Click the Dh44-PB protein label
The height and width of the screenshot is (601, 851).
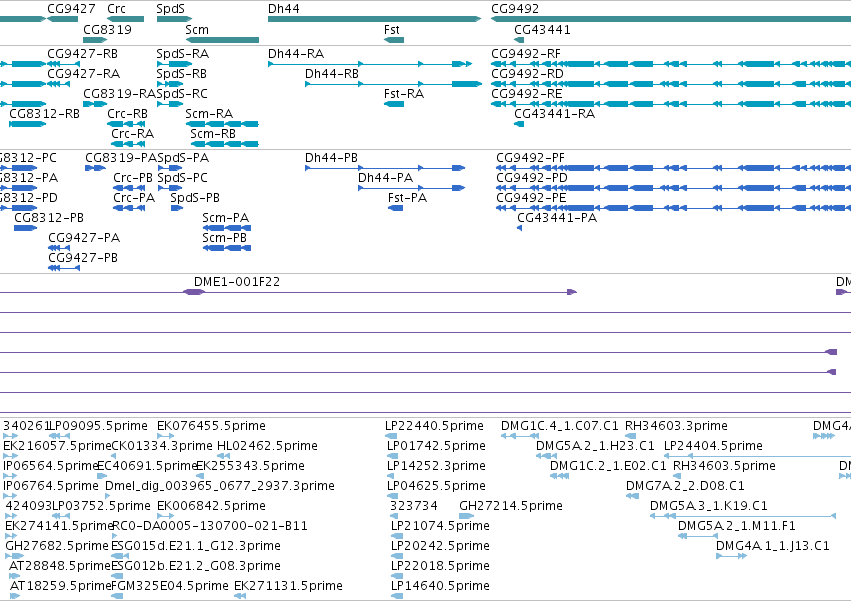[331, 158]
